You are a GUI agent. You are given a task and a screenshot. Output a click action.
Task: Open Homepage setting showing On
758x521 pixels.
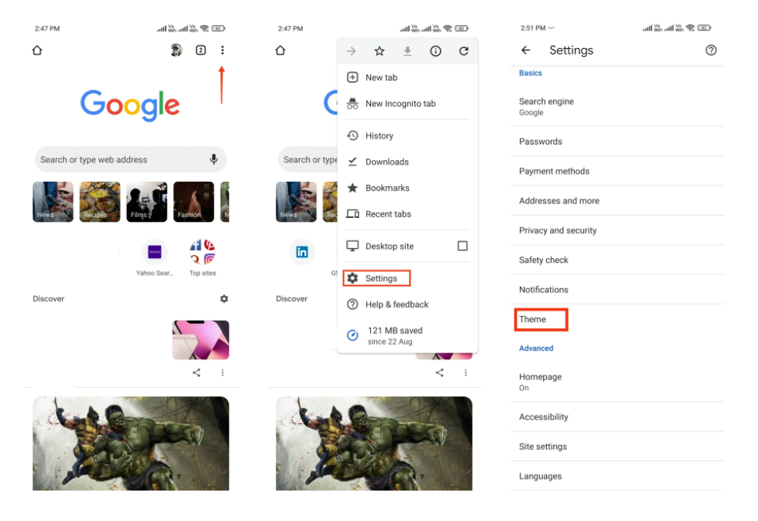(617, 382)
